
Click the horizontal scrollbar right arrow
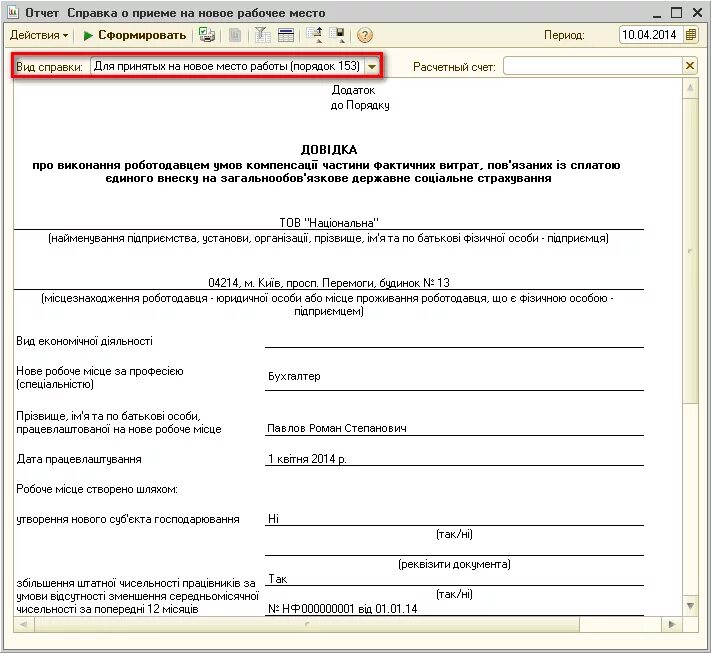coord(672,624)
